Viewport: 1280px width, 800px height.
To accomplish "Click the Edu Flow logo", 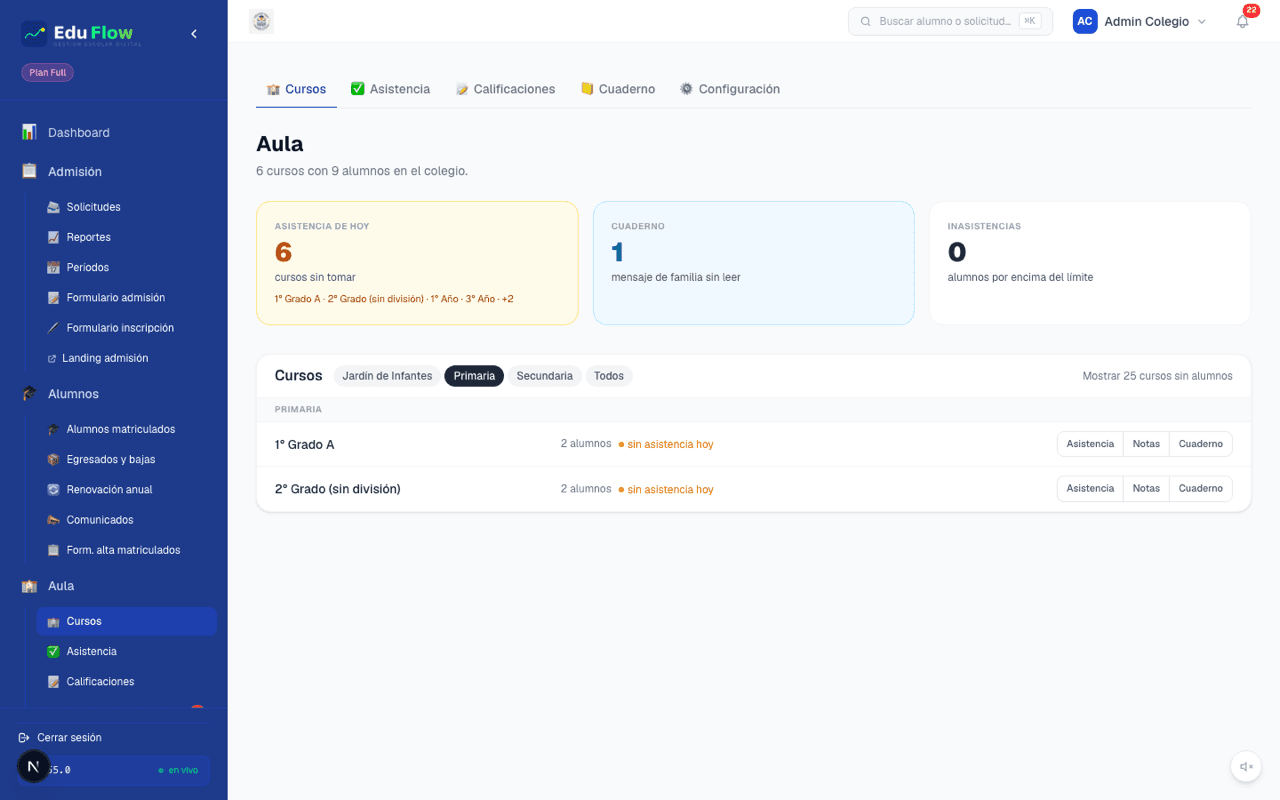I will pyautogui.click(x=82, y=34).
